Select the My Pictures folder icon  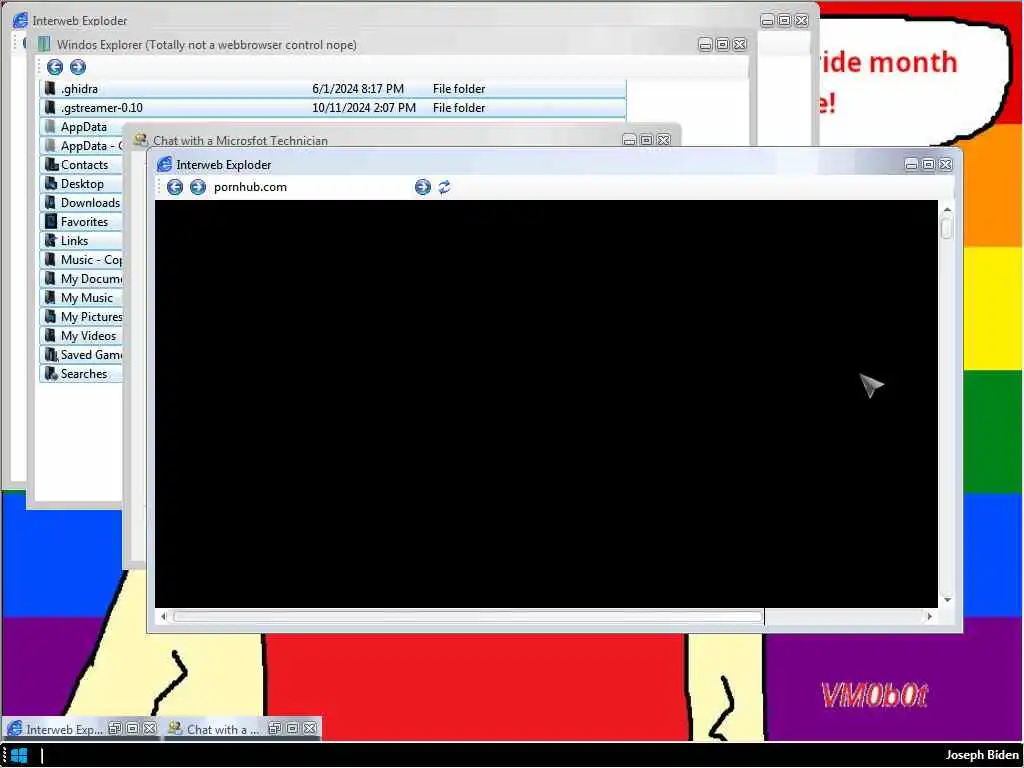point(50,317)
